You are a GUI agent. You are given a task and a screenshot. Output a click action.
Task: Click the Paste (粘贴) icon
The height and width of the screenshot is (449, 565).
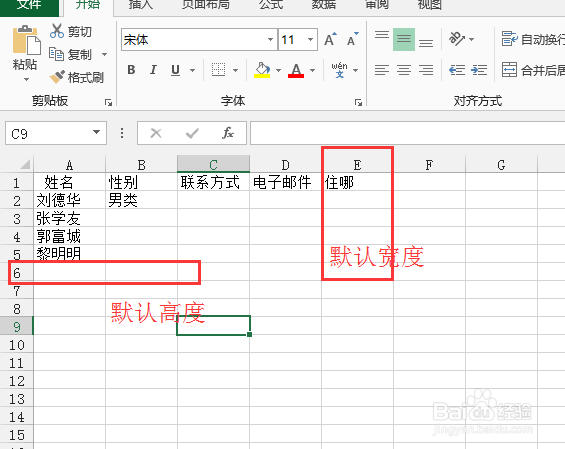click(26, 40)
